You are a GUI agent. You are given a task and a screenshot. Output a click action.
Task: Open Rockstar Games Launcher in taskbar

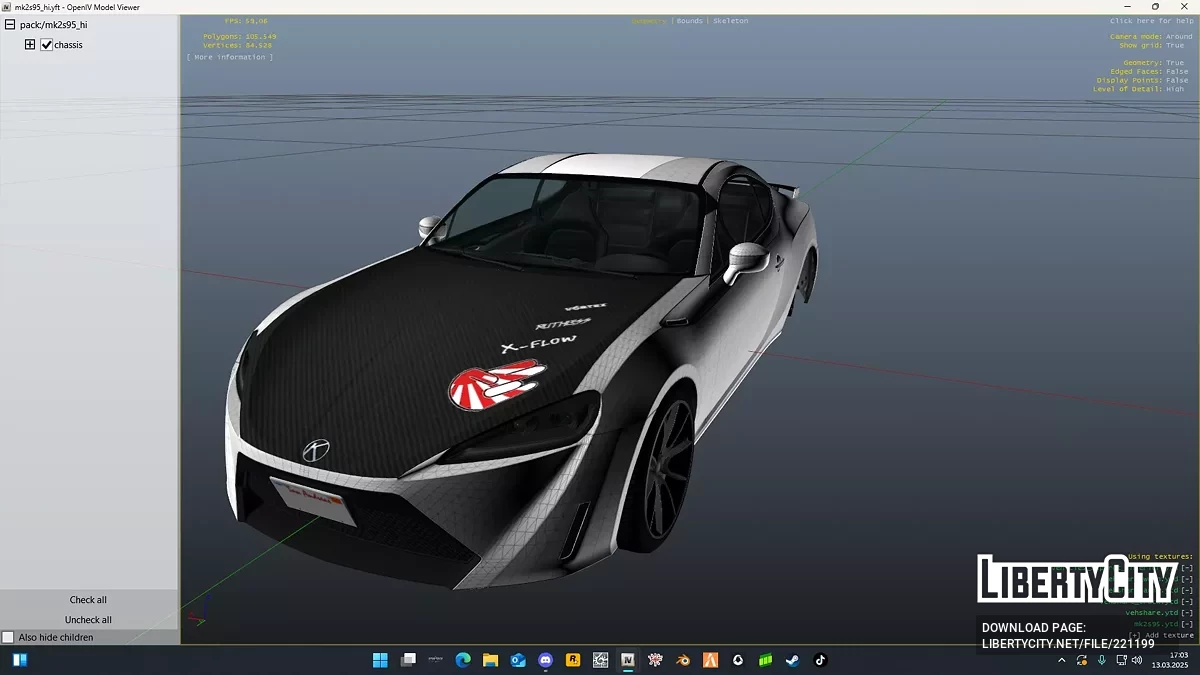pos(573,660)
